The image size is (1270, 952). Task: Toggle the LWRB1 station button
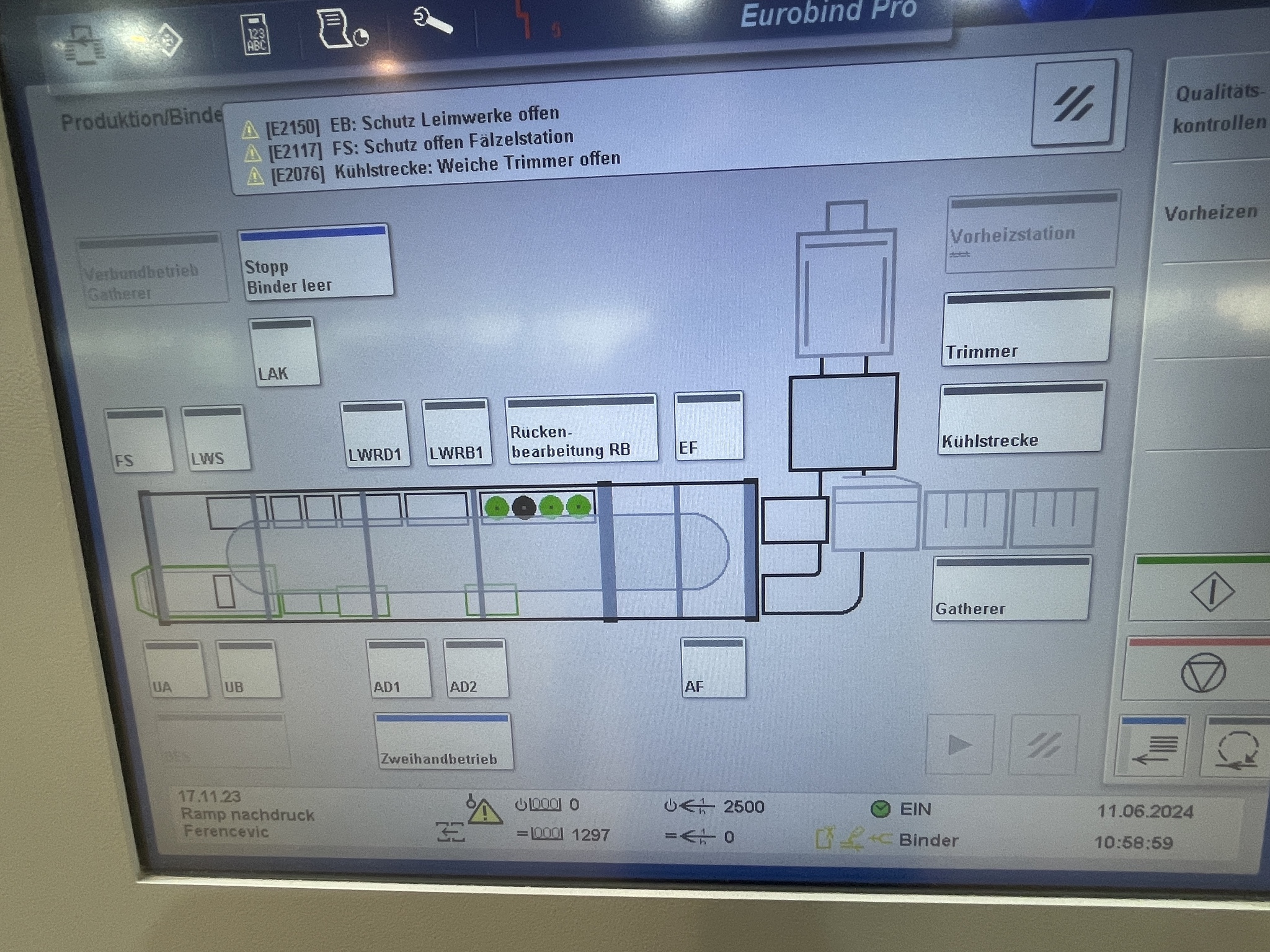coord(456,431)
